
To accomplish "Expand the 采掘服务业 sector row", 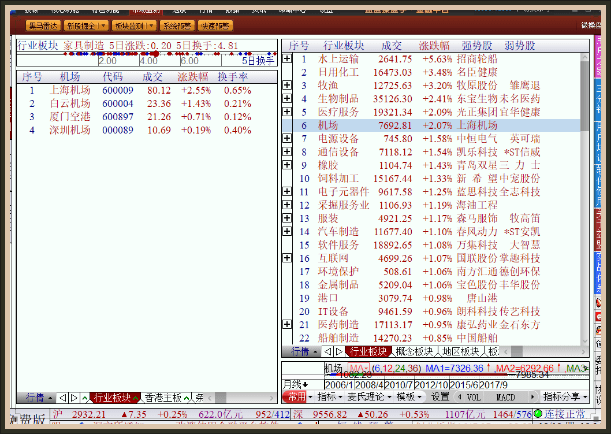I will [287, 205].
